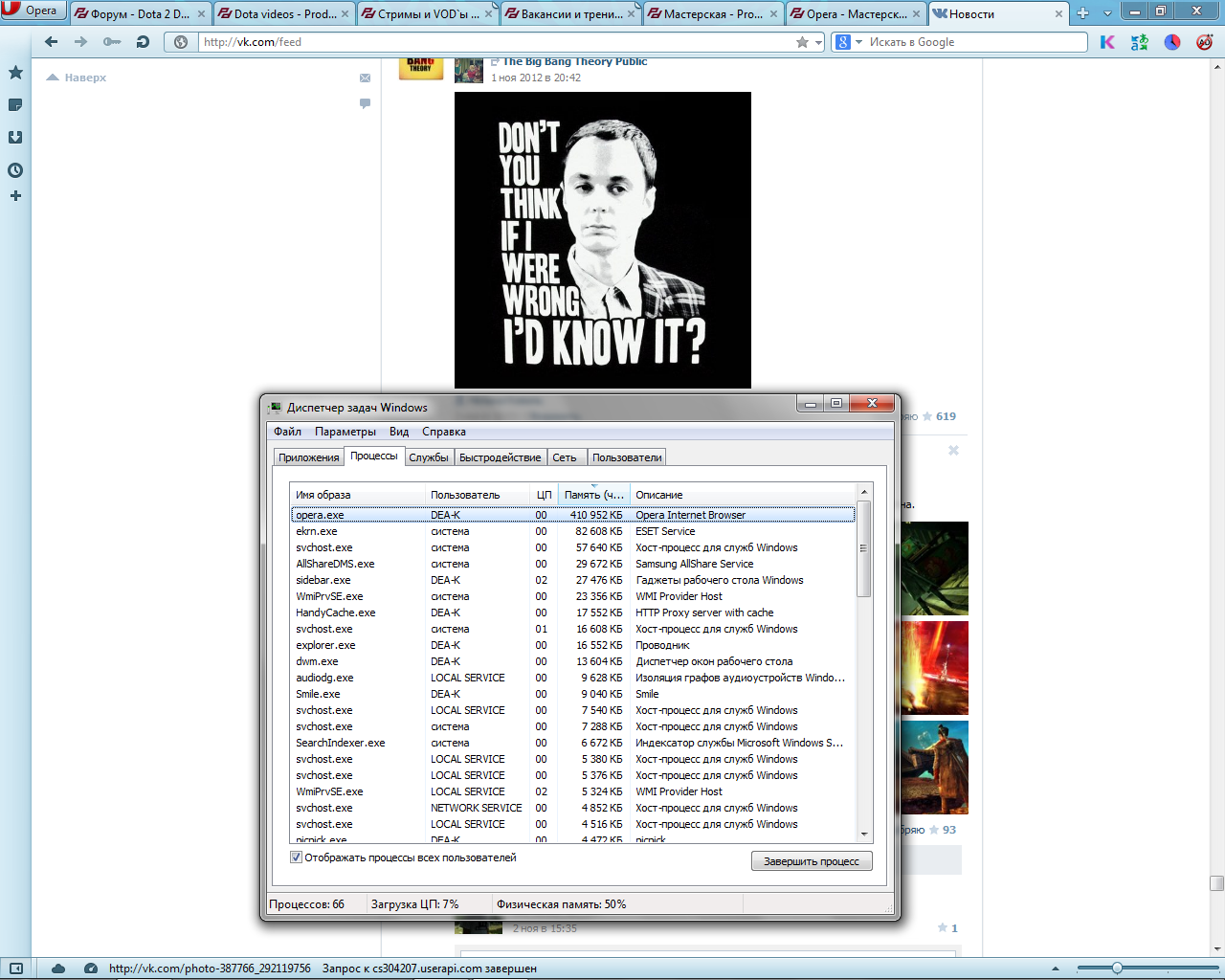Open browsing History via the clock sidebar icon
Image resolution: width=1225 pixels, height=980 pixels.
[14, 170]
